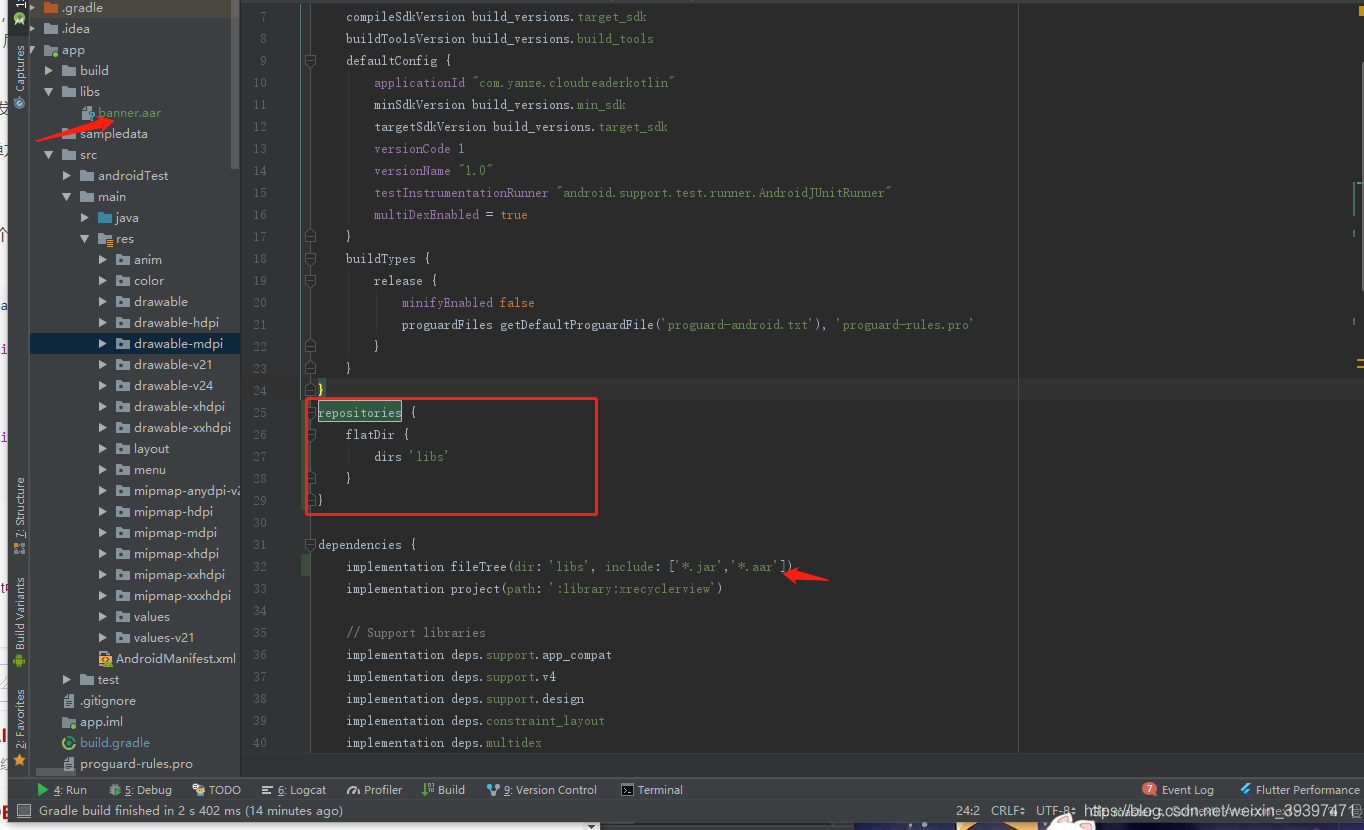Open the CRLF line separator dropdown
Viewport: 1364px width, 830px height.
pos(1008,811)
